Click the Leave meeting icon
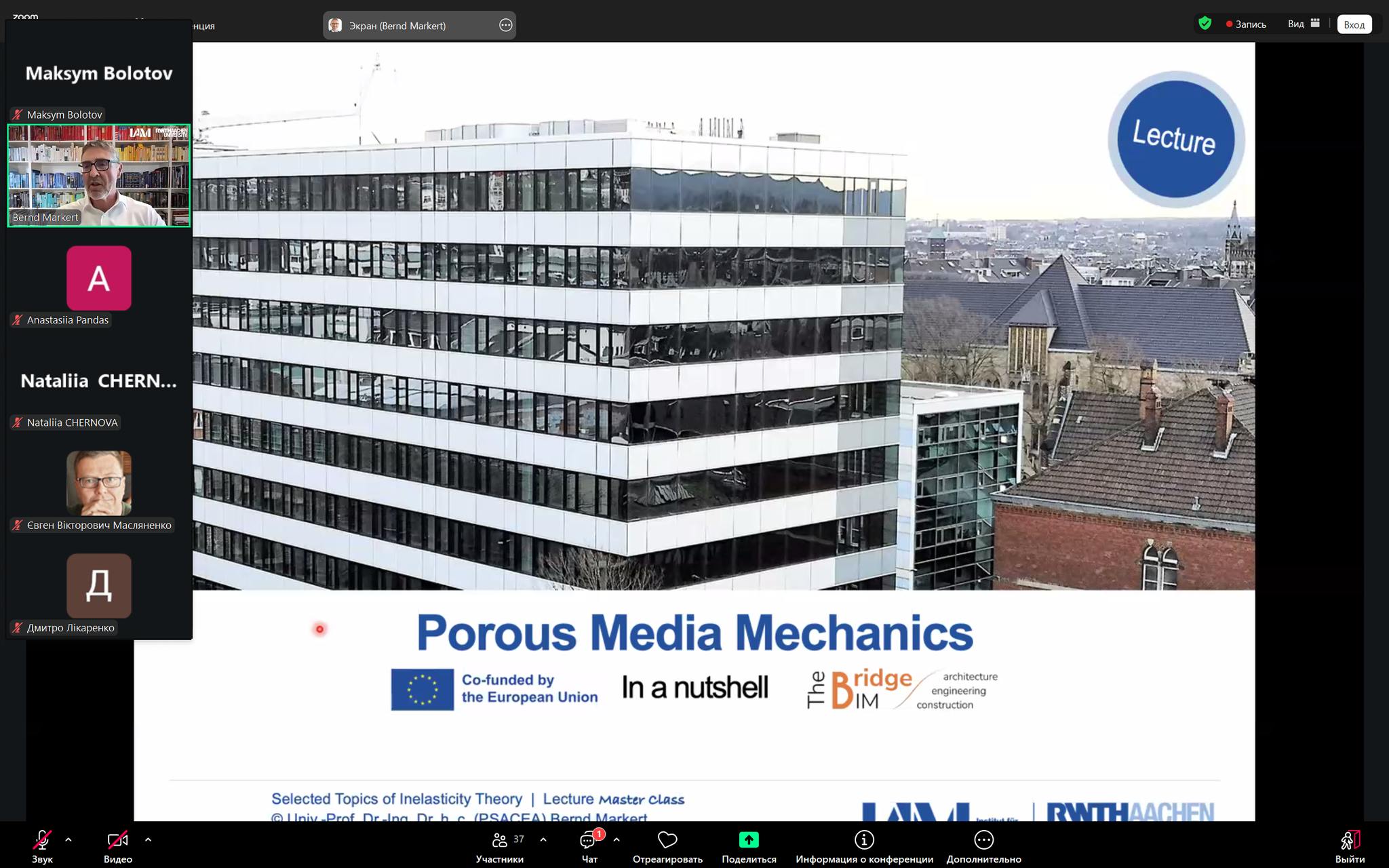The width and height of the screenshot is (1389, 868). (x=1350, y=840)
